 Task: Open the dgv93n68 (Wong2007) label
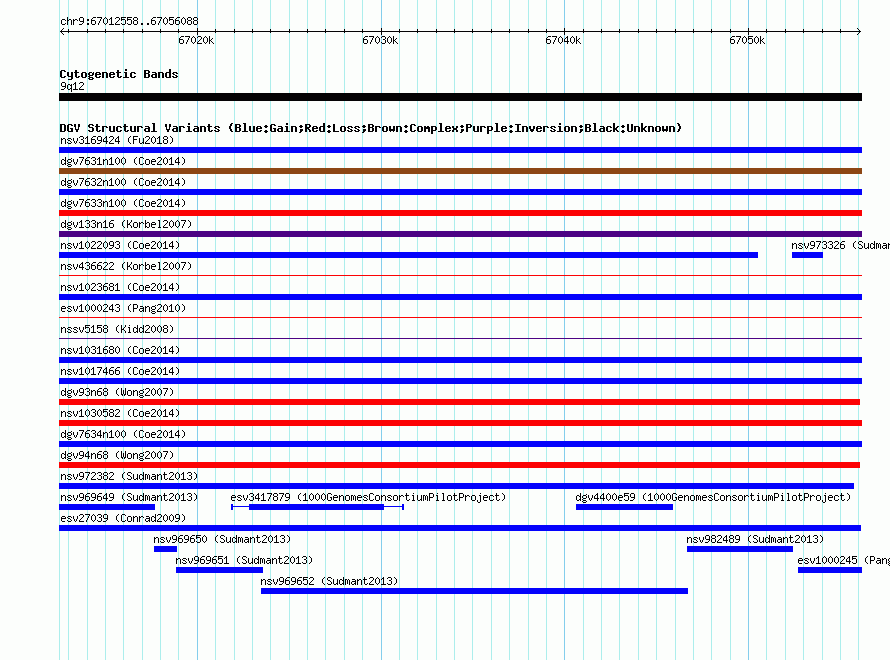coord(117,392)
